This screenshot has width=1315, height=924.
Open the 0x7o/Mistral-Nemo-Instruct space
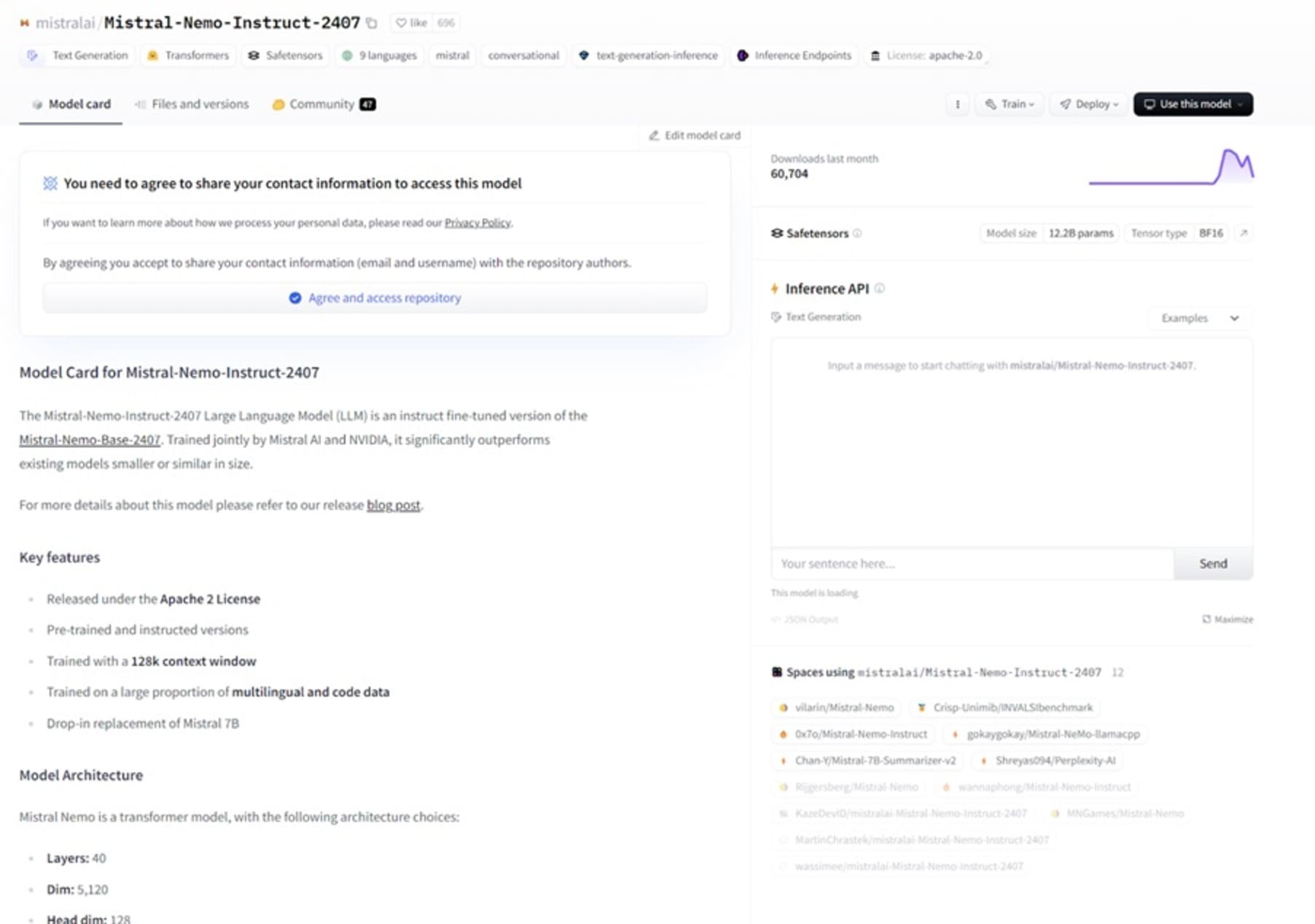(x=853, y=734)
